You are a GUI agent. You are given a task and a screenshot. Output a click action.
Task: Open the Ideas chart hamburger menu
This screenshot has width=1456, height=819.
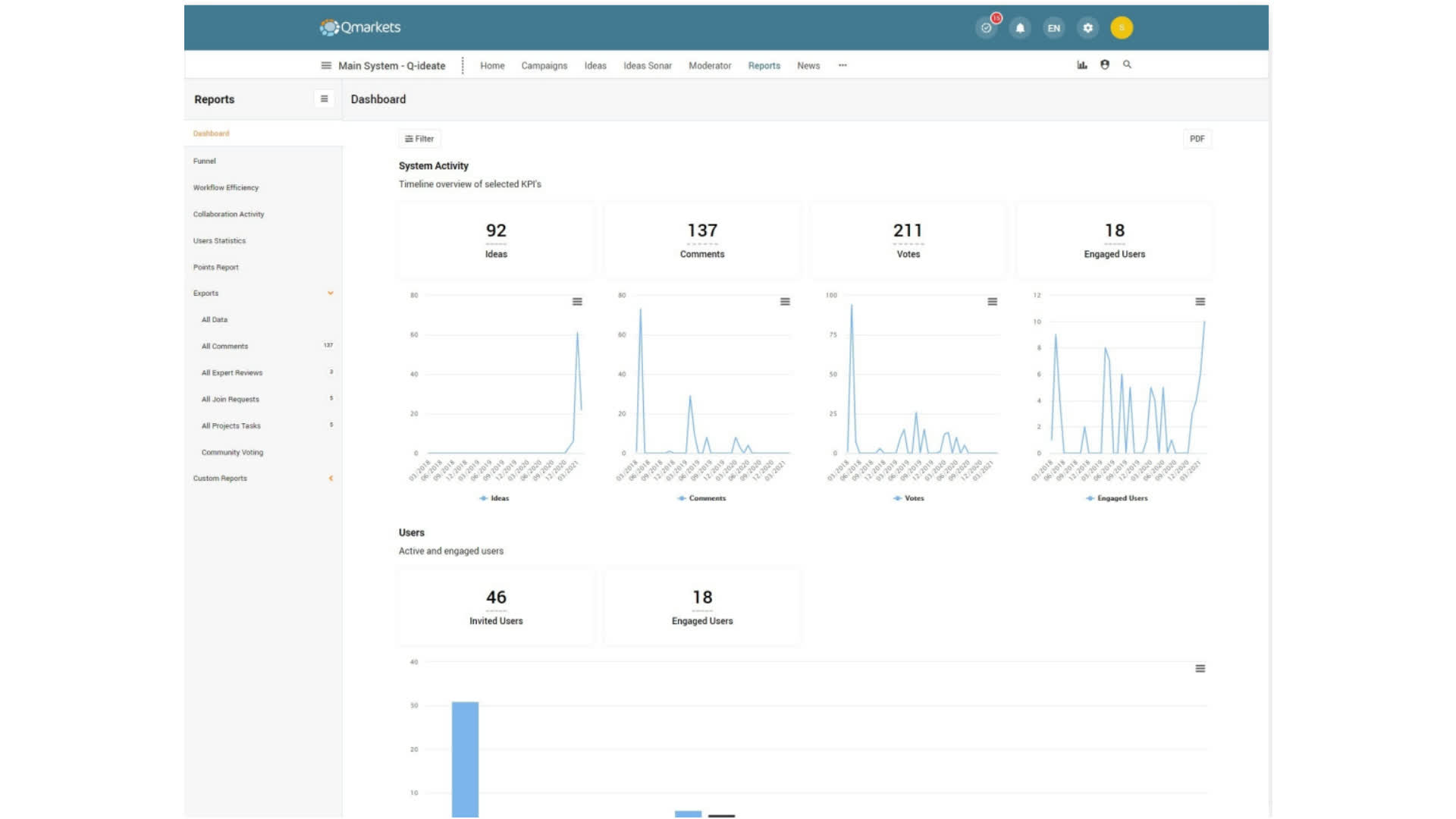pos(577,302)
